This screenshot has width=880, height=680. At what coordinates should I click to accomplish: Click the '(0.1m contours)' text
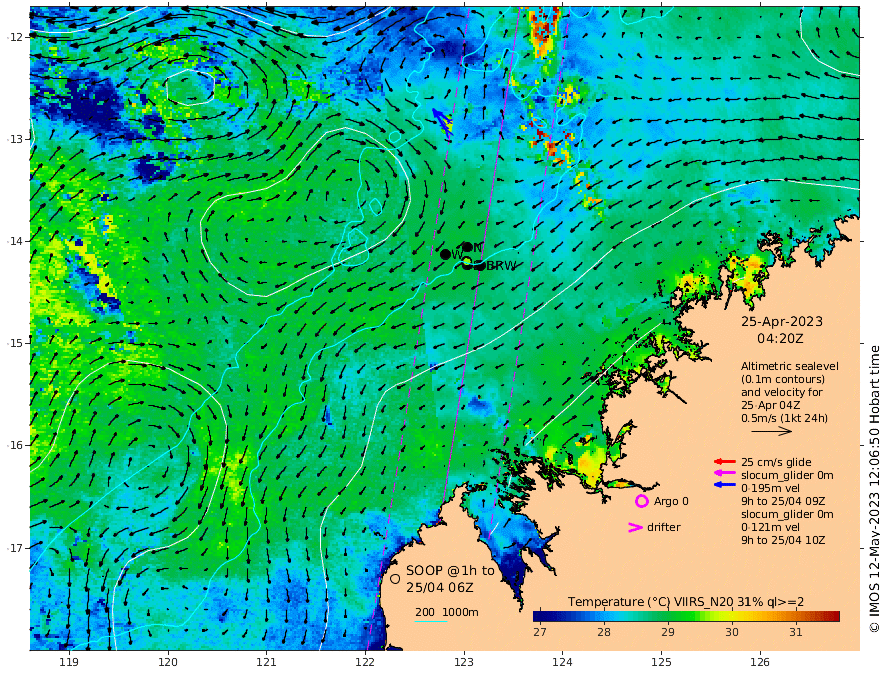point(783,379)
